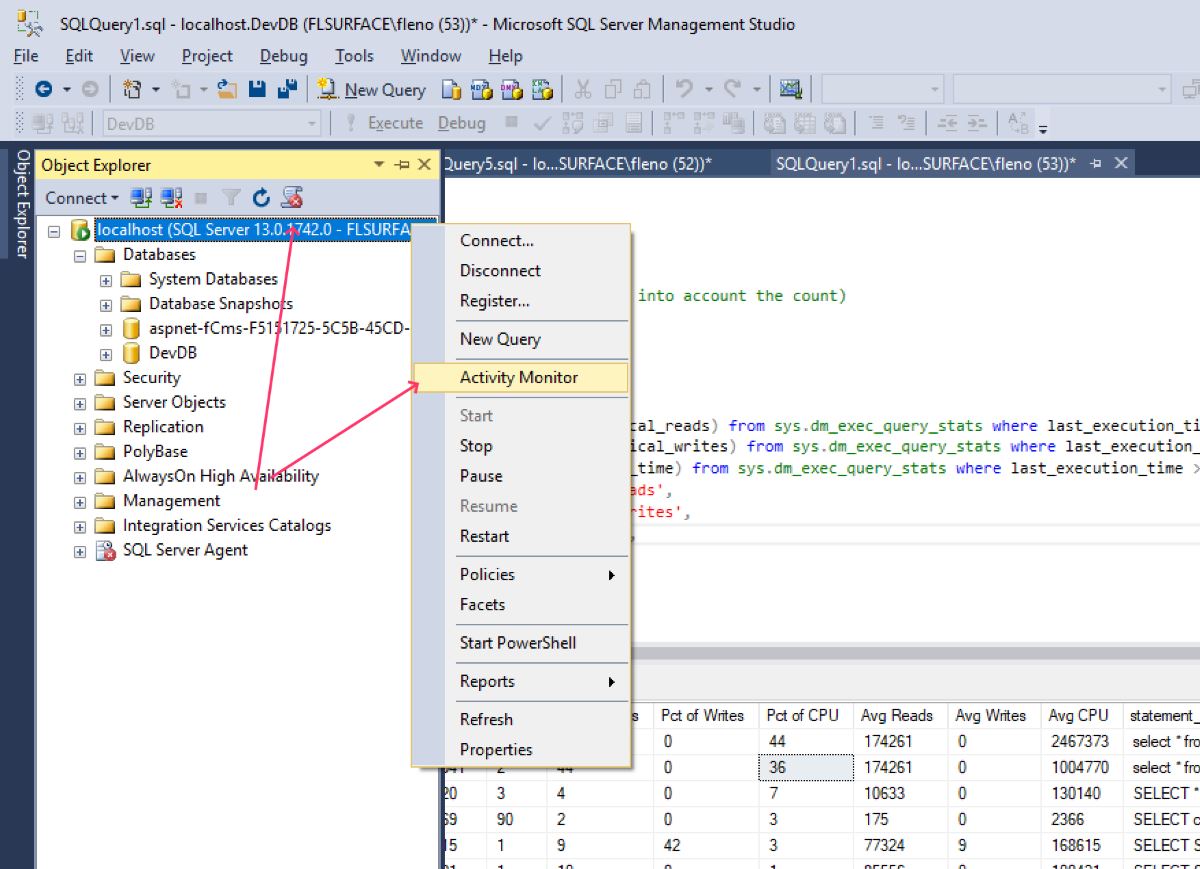Image resolution: width=1200 pixels, height=869 pixels.
Task: Select Activity Monitor from context menu
Action: click(x=520, y=377)
